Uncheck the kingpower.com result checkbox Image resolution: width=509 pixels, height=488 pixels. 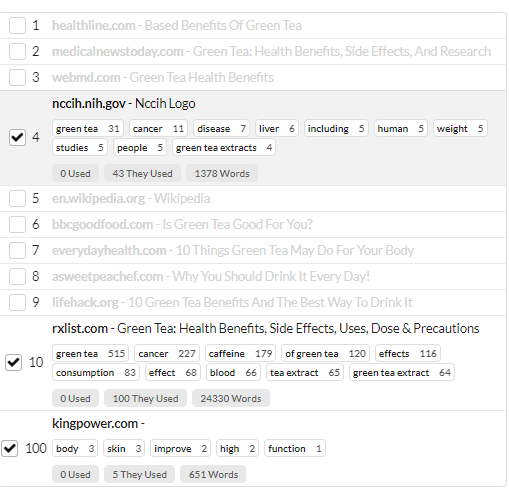point(9,448)
